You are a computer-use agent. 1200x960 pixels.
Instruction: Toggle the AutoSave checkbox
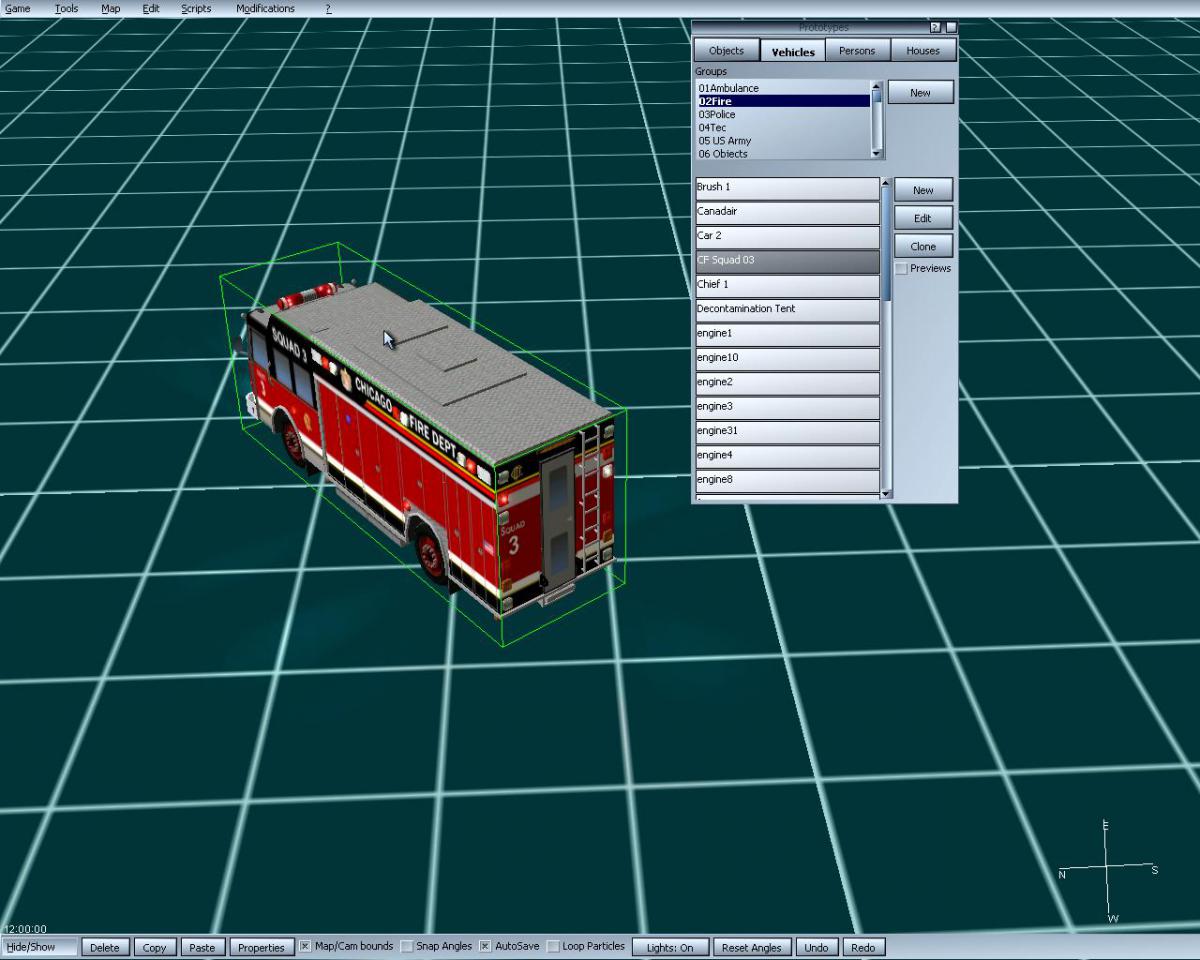(485, 946)
